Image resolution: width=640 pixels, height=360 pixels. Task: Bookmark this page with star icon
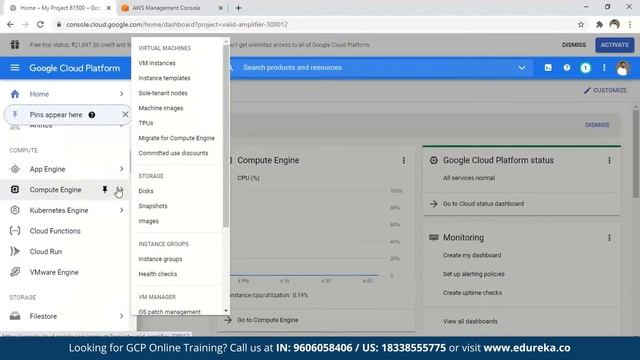581,24
